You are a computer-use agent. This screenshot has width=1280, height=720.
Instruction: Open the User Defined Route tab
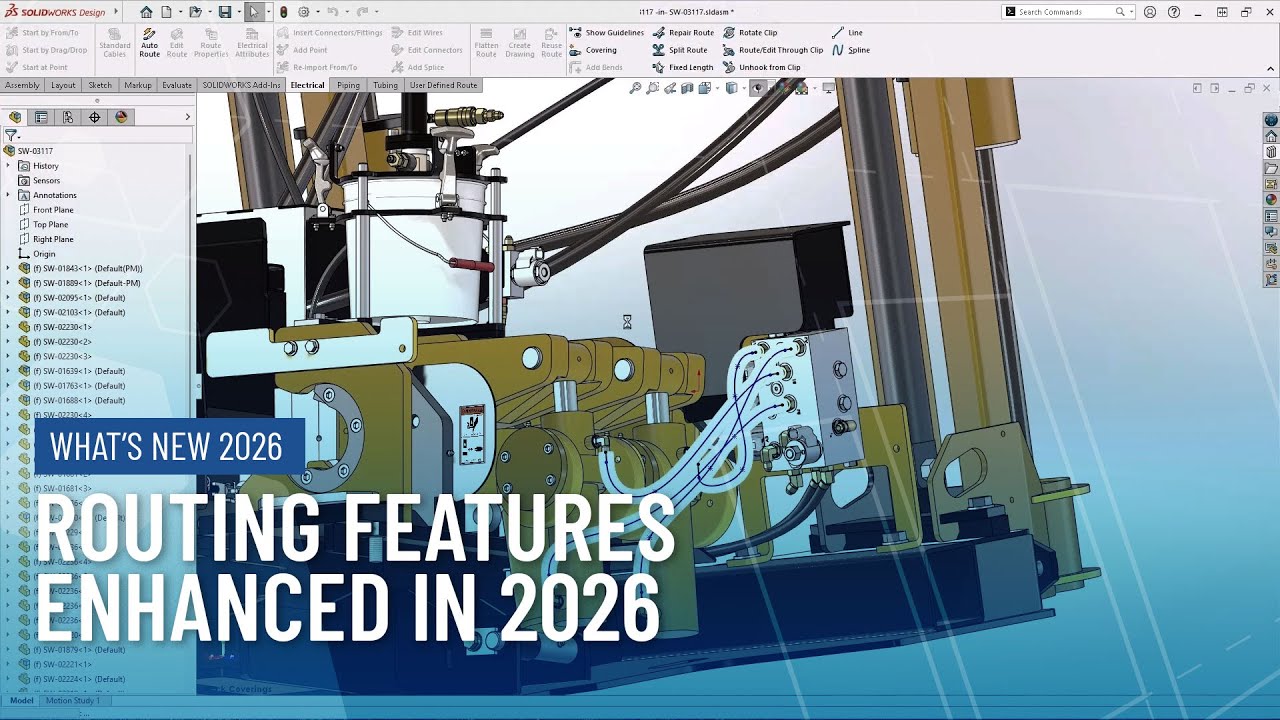point(444,85)
